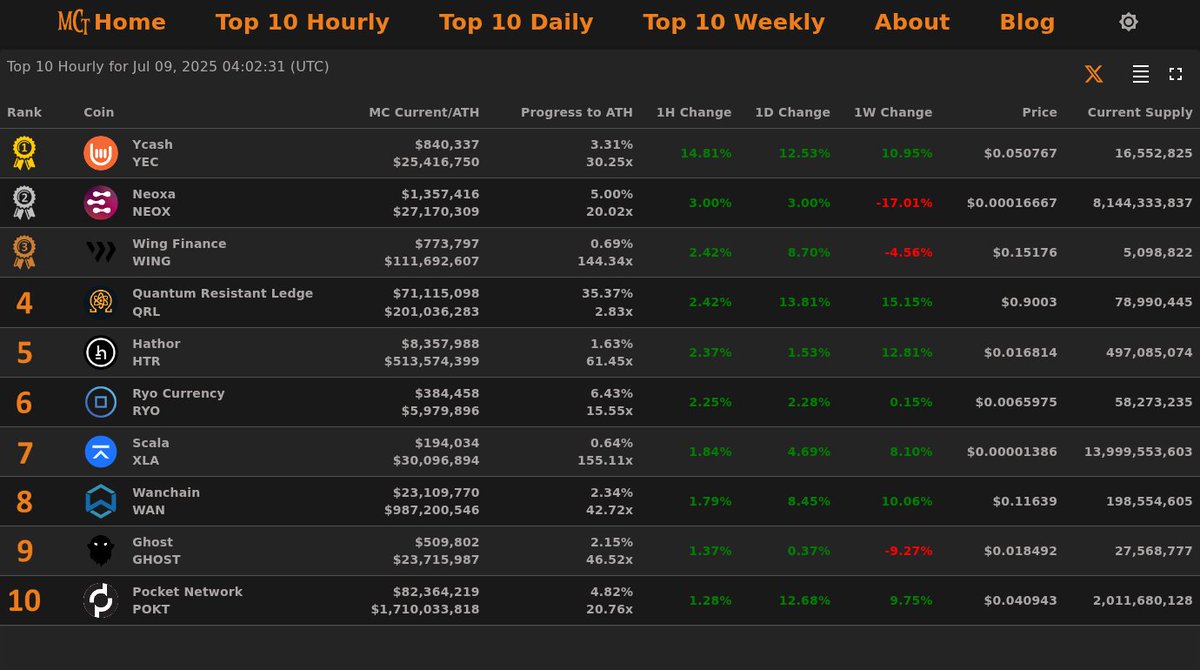Click the Quantum Resistant Ledger logo
Image resolution: width=1200 pixels, height=670 pixels.
(100, 302)
